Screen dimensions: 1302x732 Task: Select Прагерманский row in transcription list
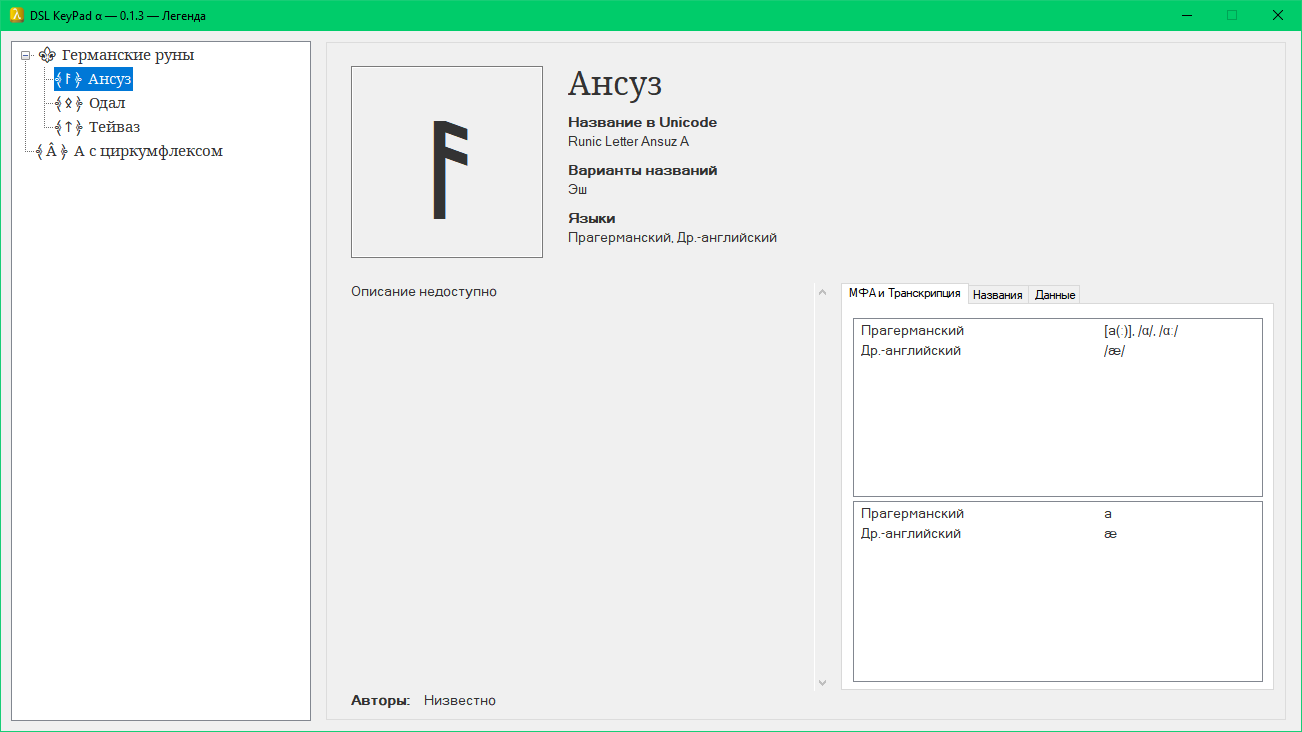1058,513
